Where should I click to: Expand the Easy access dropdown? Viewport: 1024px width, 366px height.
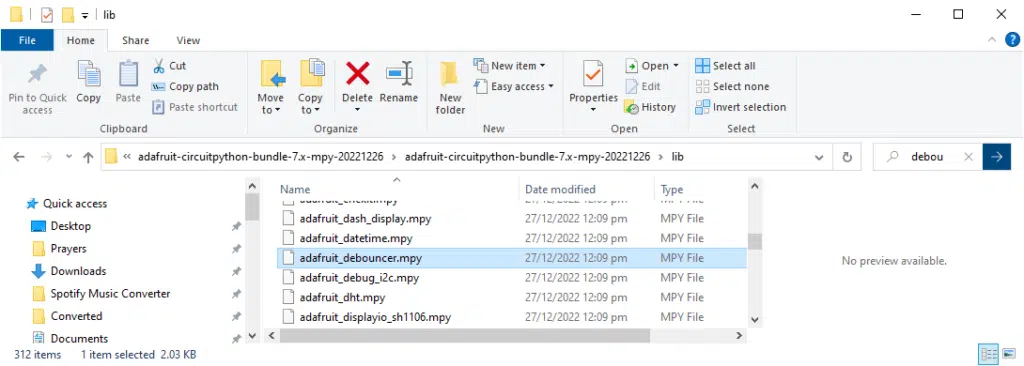[x=551, y=86]
